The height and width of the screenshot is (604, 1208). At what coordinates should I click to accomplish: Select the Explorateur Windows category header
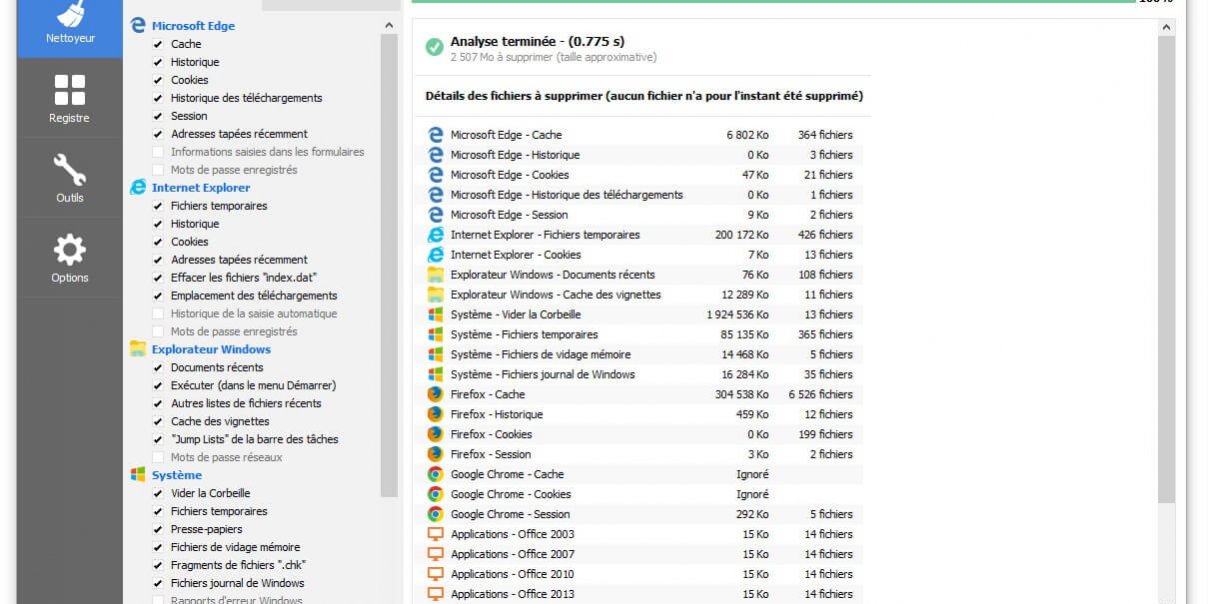pos(211,349)
